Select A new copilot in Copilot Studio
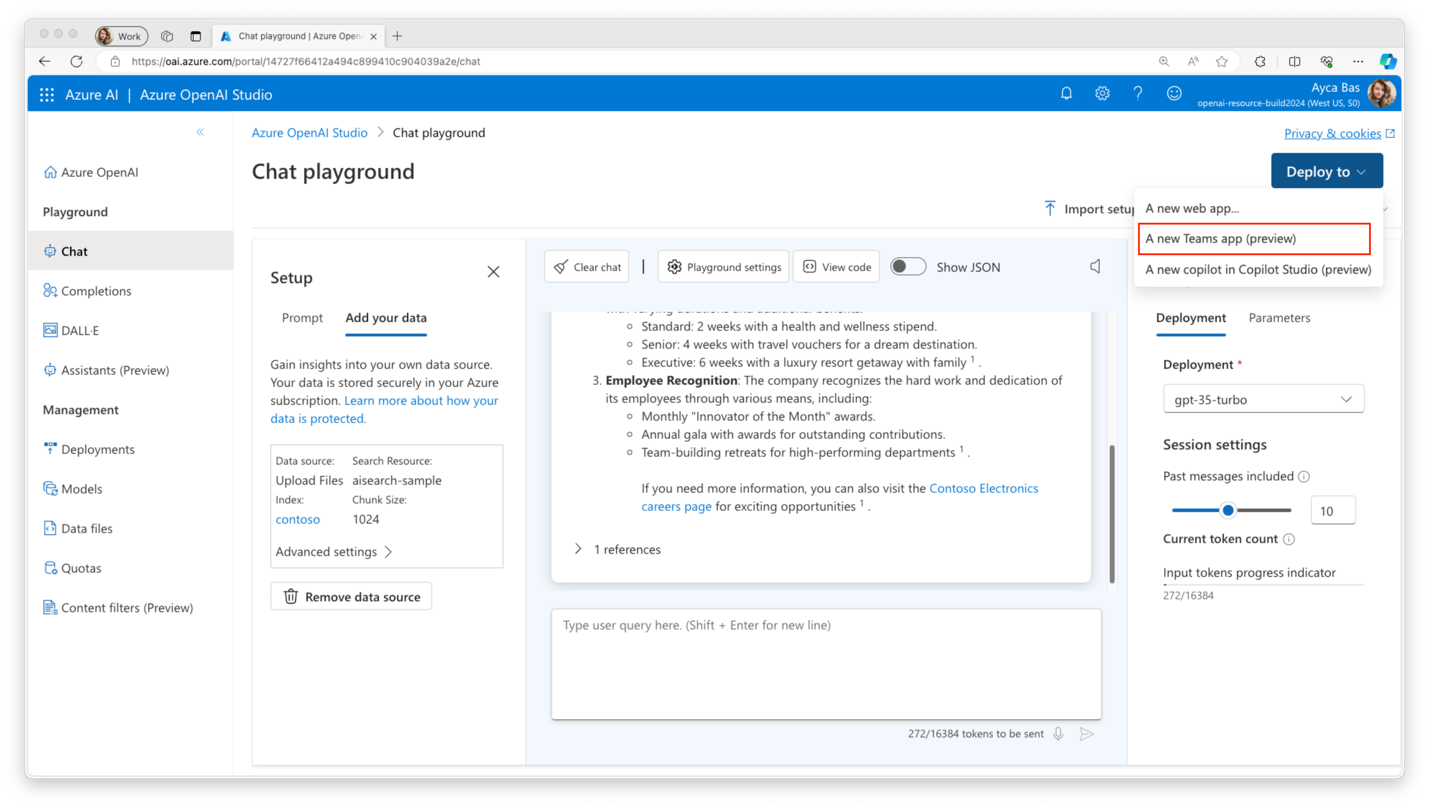Viewport: 1429px width, 809px height. click(1258, 269)
